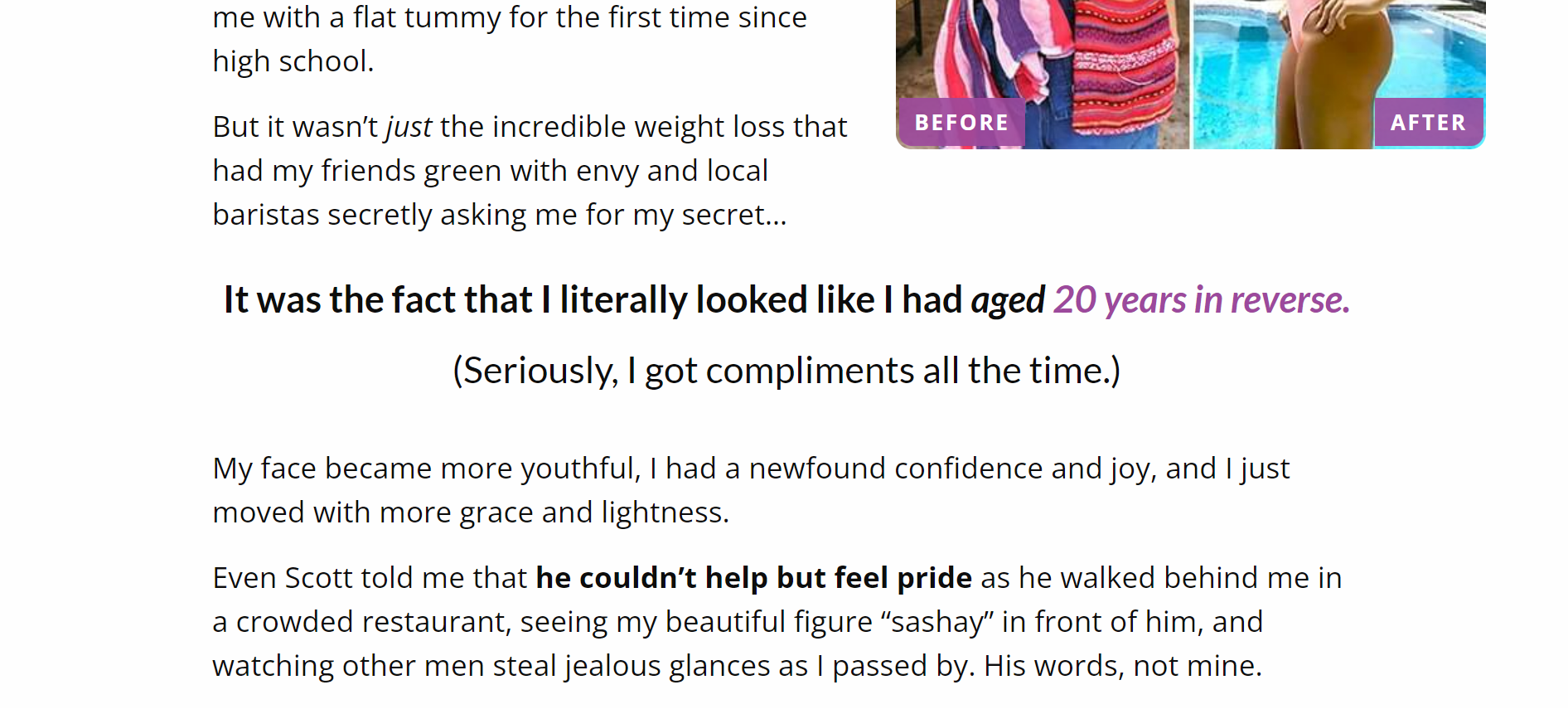Click the "moved with more grace and lightness." line
This screenshot has width=1568, height=714.
coord(471,512)
